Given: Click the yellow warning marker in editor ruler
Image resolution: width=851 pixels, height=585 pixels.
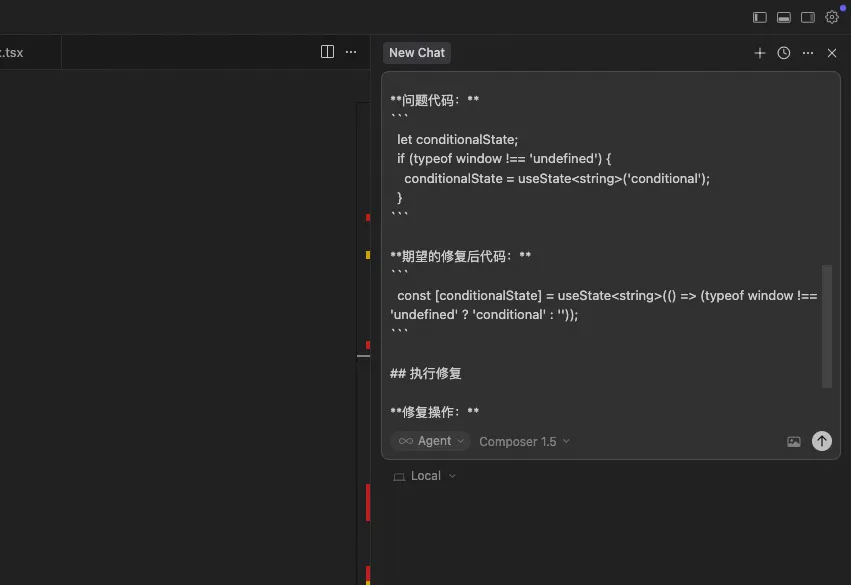Looking at the screenshot, I should pos(368,254).
